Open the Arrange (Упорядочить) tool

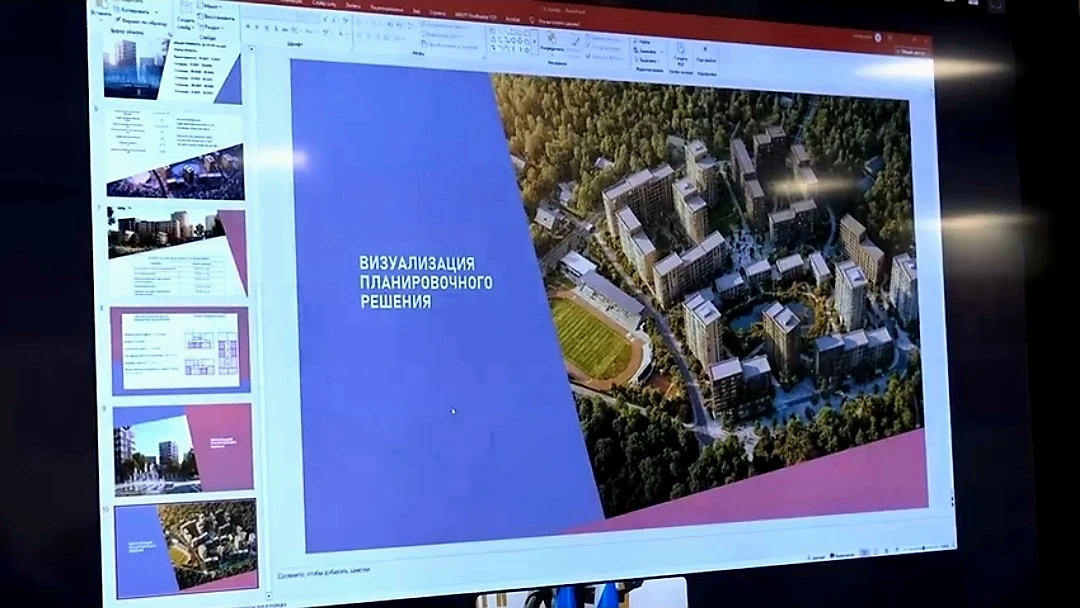click(552, 43)
